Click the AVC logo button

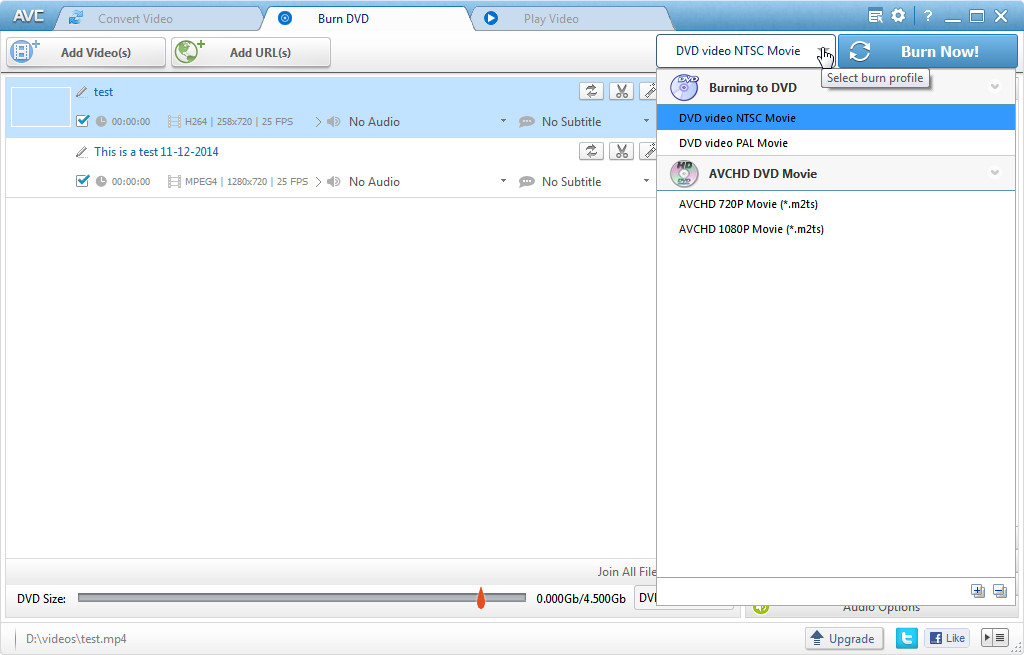[x=28, y=16]
